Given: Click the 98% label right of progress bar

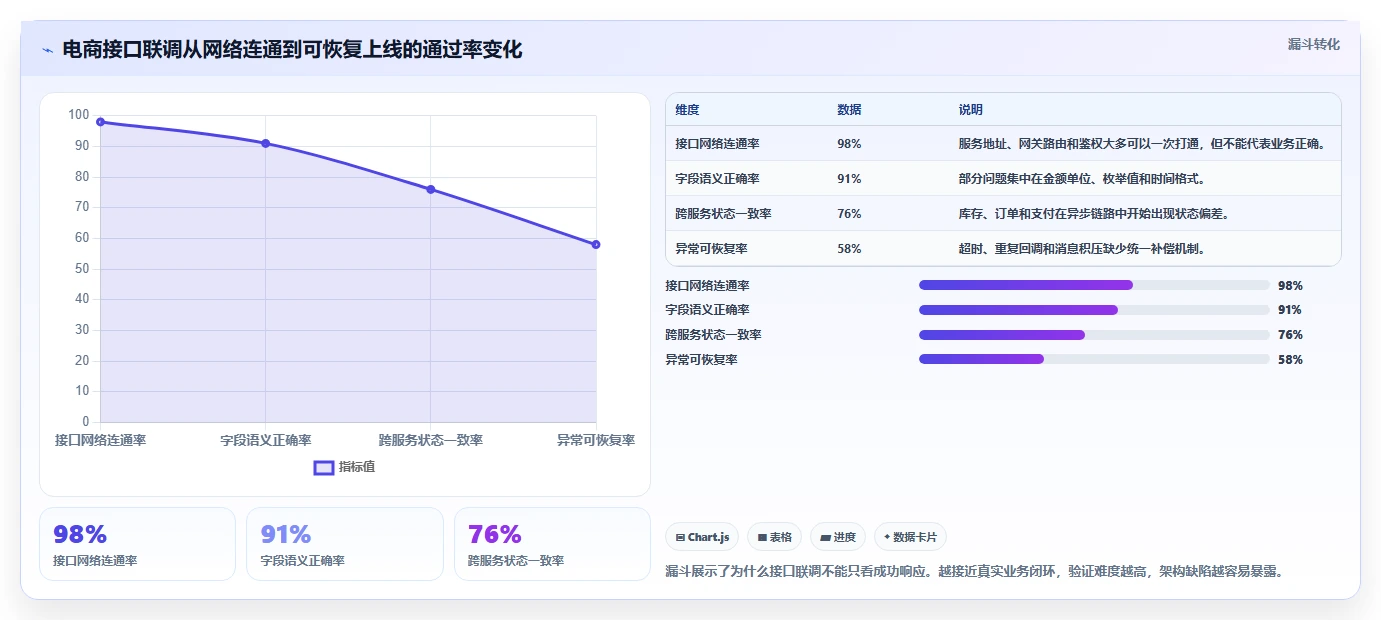Looking at the screenshot, I should (x=1290, y=285).
